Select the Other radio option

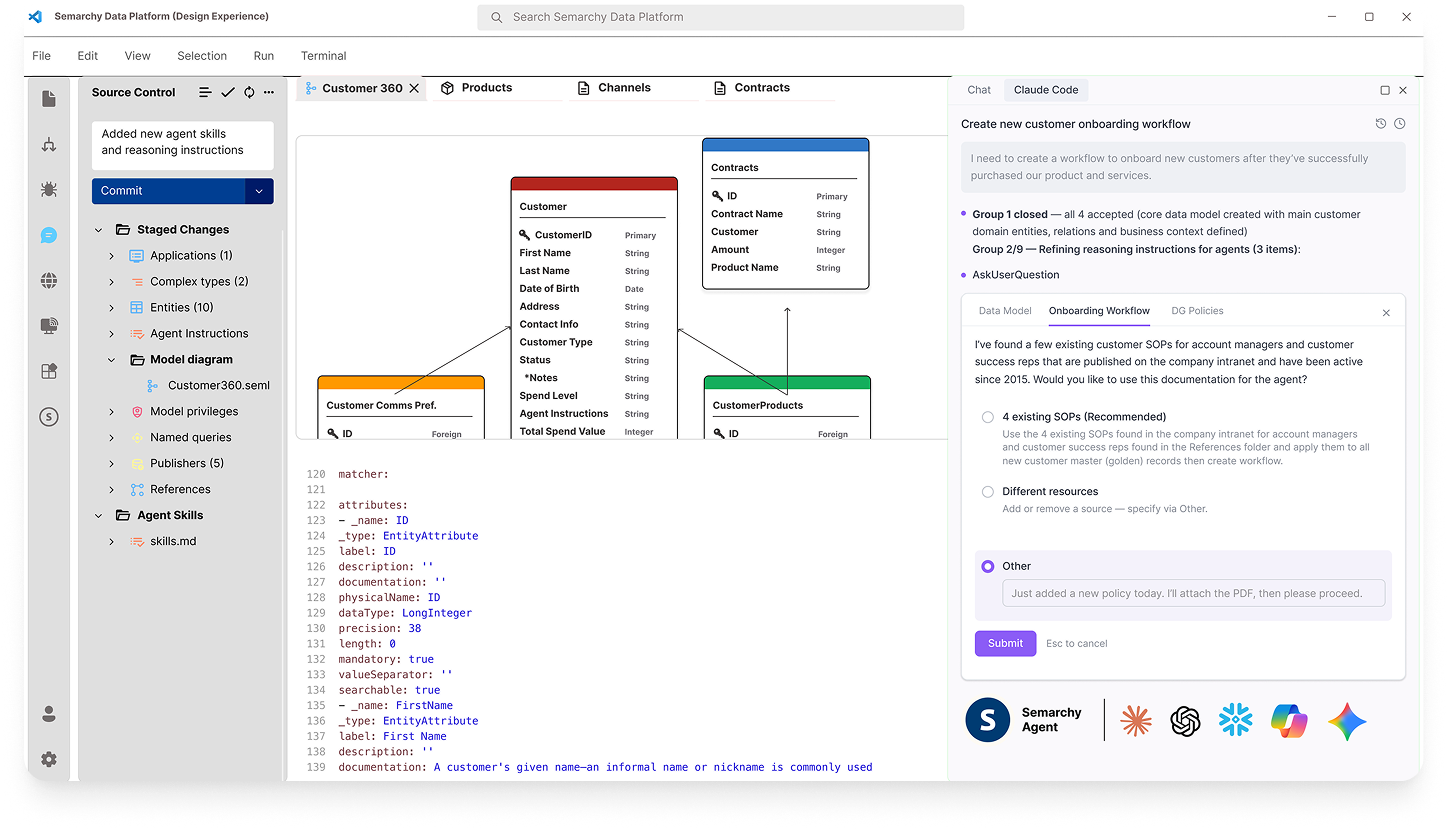988,566
